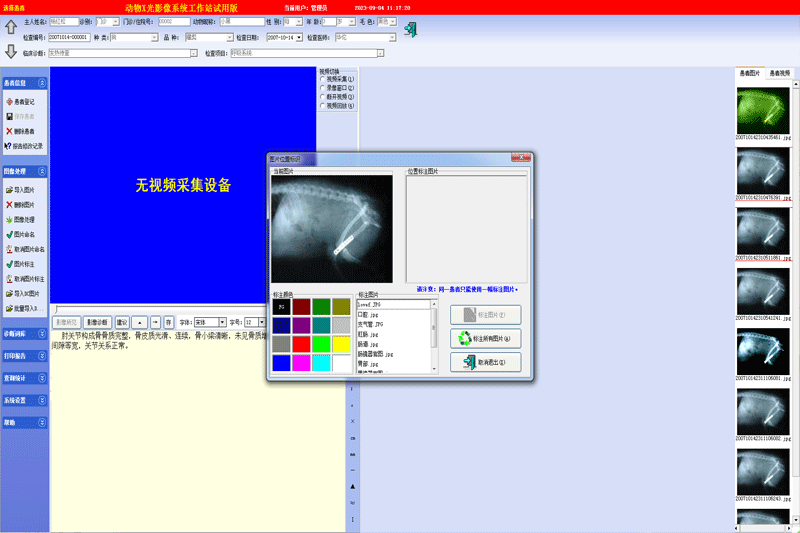Click scroll-down arrow of annotation image list

[434, 369]
